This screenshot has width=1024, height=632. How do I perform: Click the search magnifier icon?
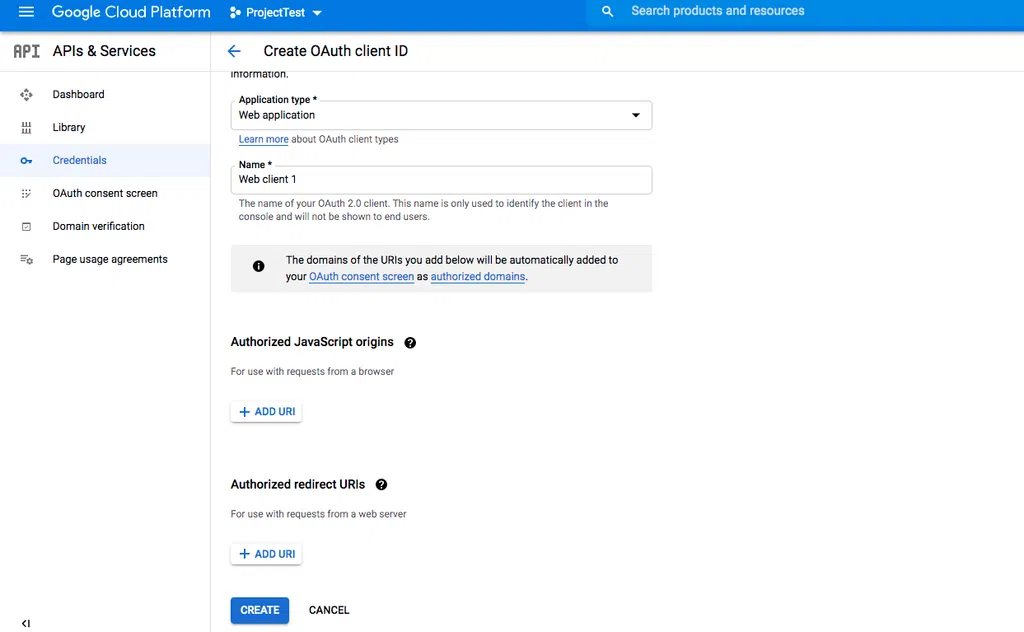(607, 11)
